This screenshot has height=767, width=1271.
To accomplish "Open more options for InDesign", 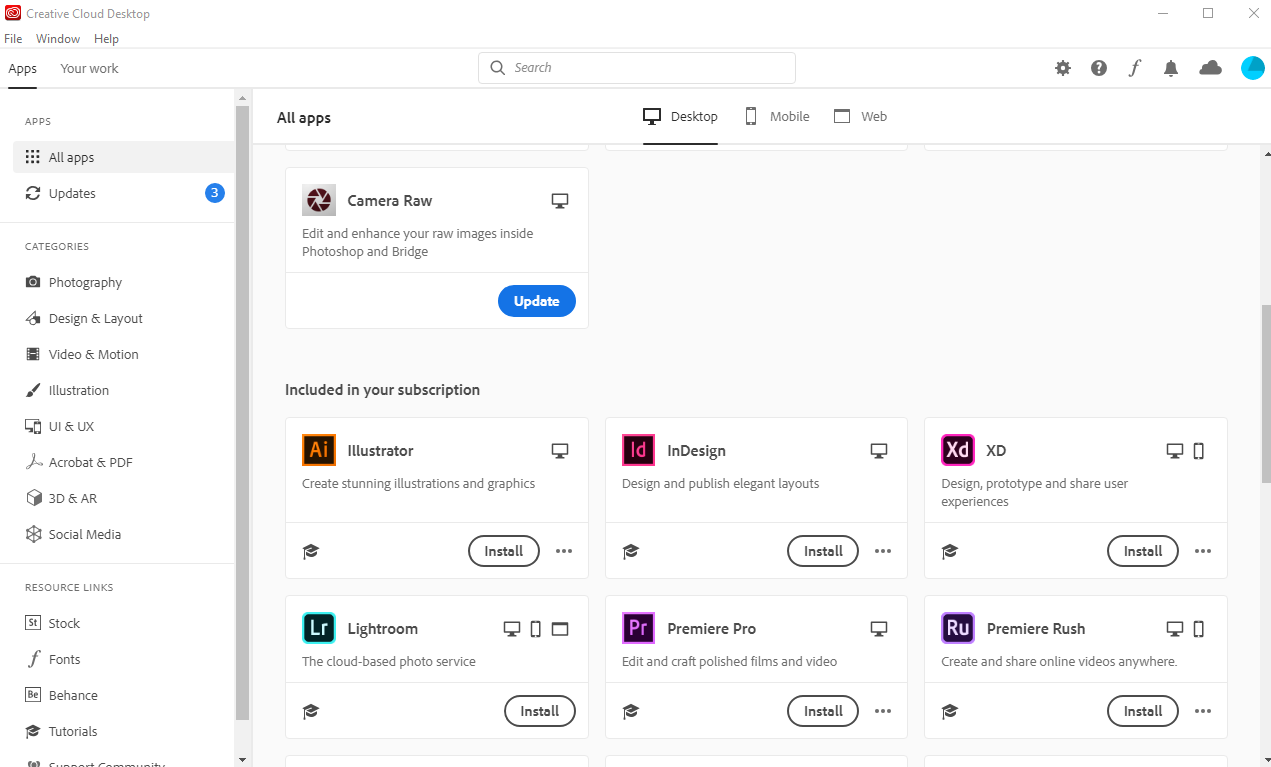I will (x=883, y=551).
